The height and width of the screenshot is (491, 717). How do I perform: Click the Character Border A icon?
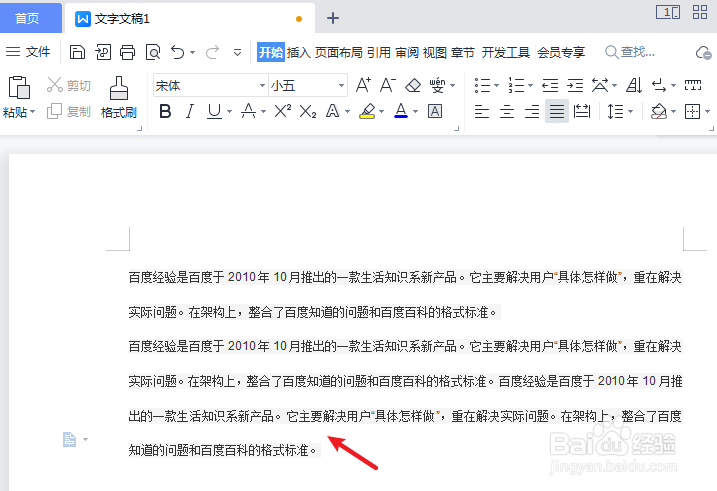pyautogui.click(x=435, y=111)
